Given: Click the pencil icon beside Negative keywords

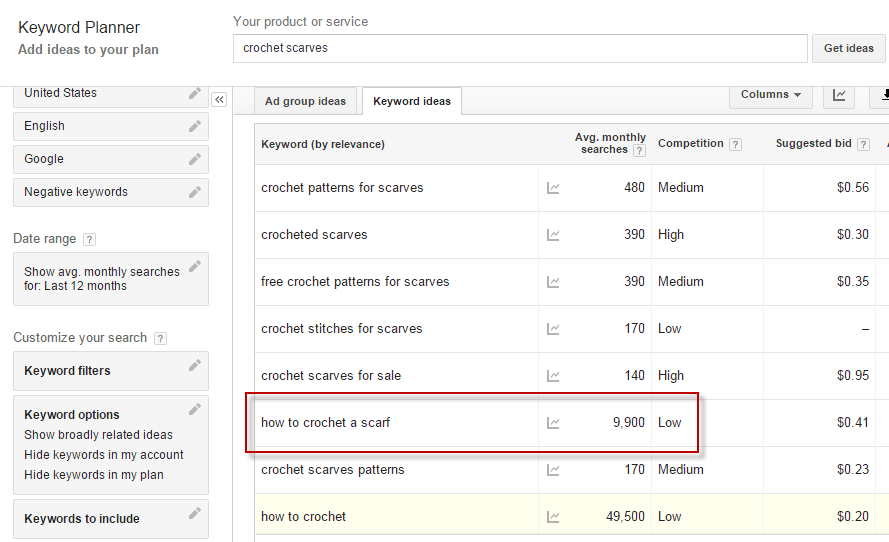Looking at the screenshot, I should [195, 191].
